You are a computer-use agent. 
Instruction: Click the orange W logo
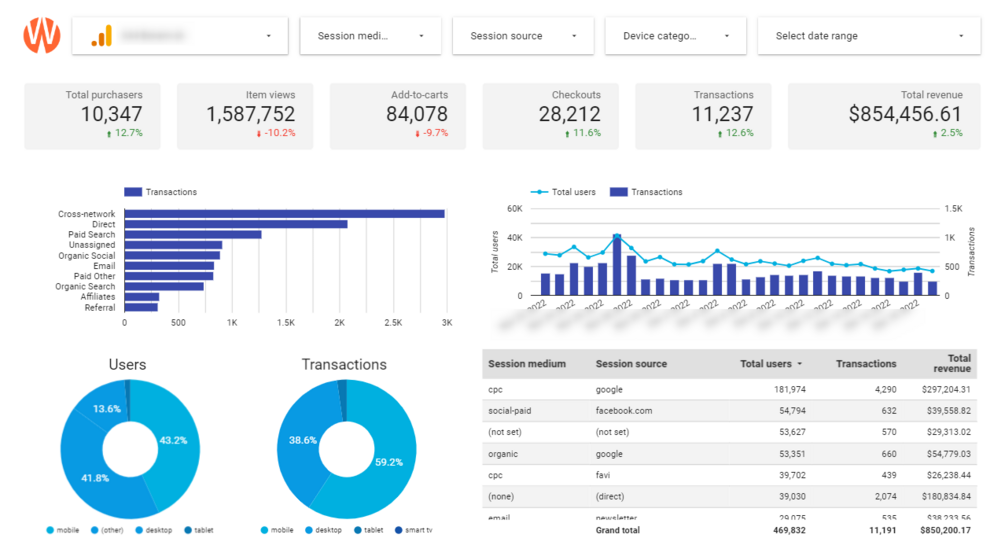(42, 35)
